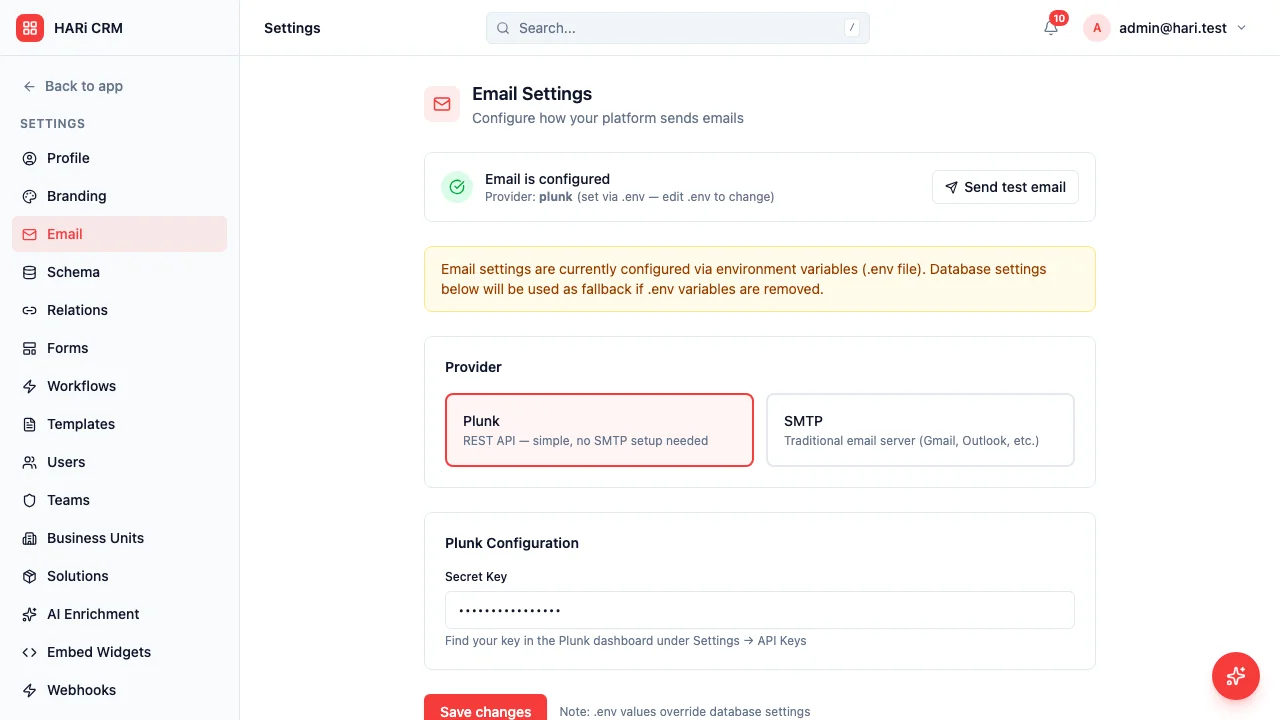Select the SMTP provider option
The image size is (1280, 720).
pos(920,430)
